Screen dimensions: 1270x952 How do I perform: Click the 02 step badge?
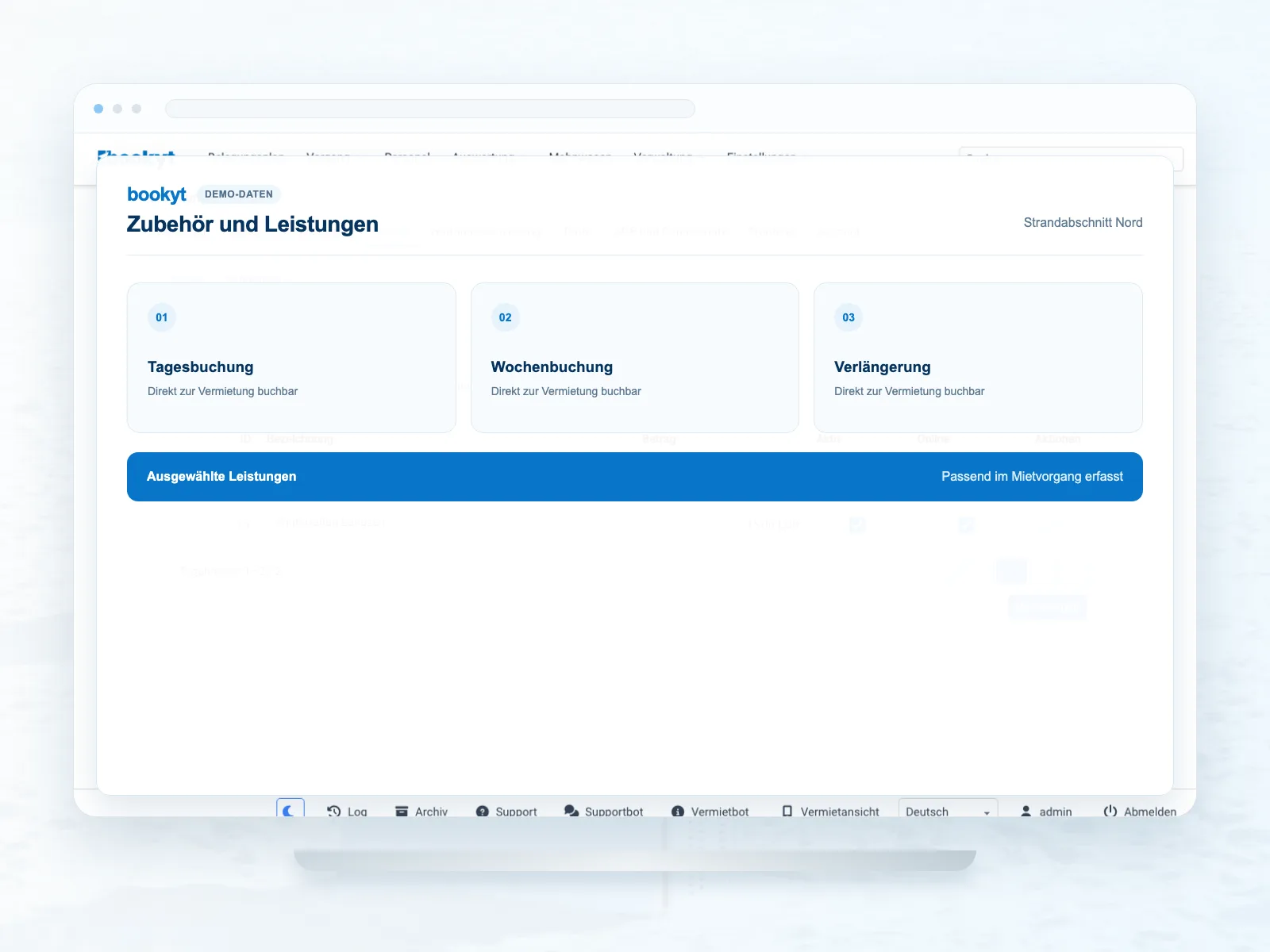506,317
